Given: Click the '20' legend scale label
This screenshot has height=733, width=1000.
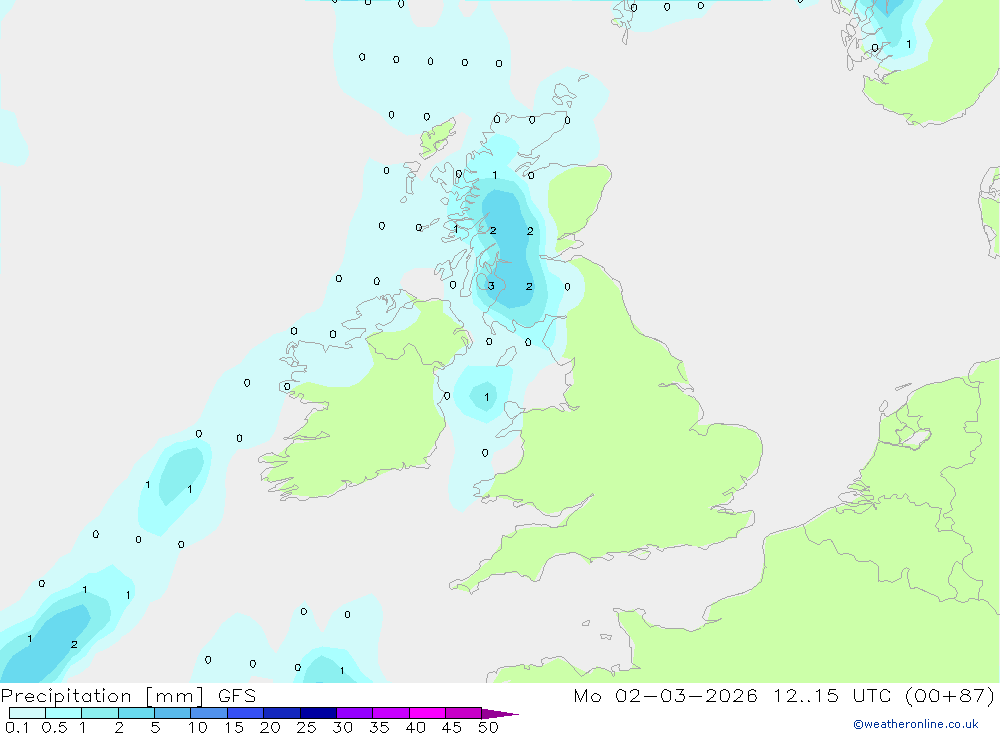Looking at the screenshot, I should click(x=270, y=727).
